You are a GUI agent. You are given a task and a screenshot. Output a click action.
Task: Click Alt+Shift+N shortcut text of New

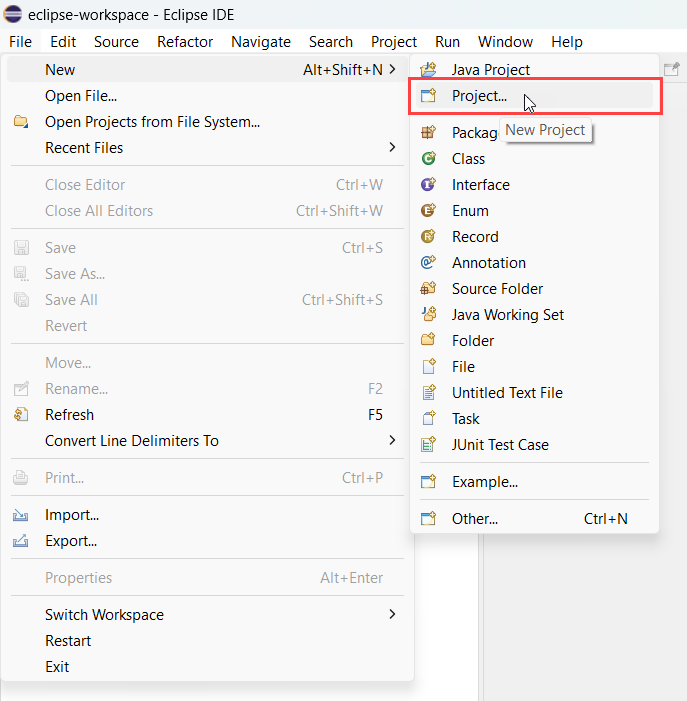[x=342, y=70]
